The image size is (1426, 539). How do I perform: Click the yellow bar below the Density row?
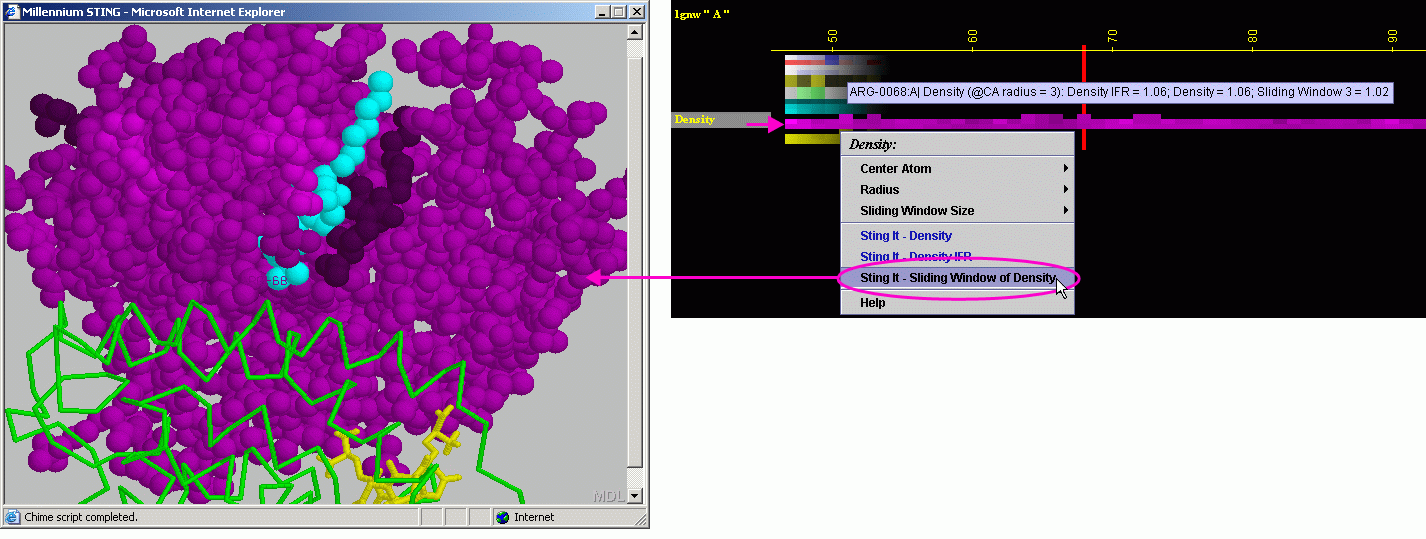tap(812, 139)
